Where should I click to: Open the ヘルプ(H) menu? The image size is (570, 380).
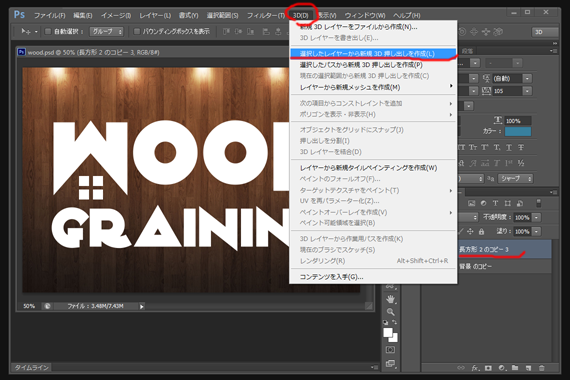click(x=406, y=15)
